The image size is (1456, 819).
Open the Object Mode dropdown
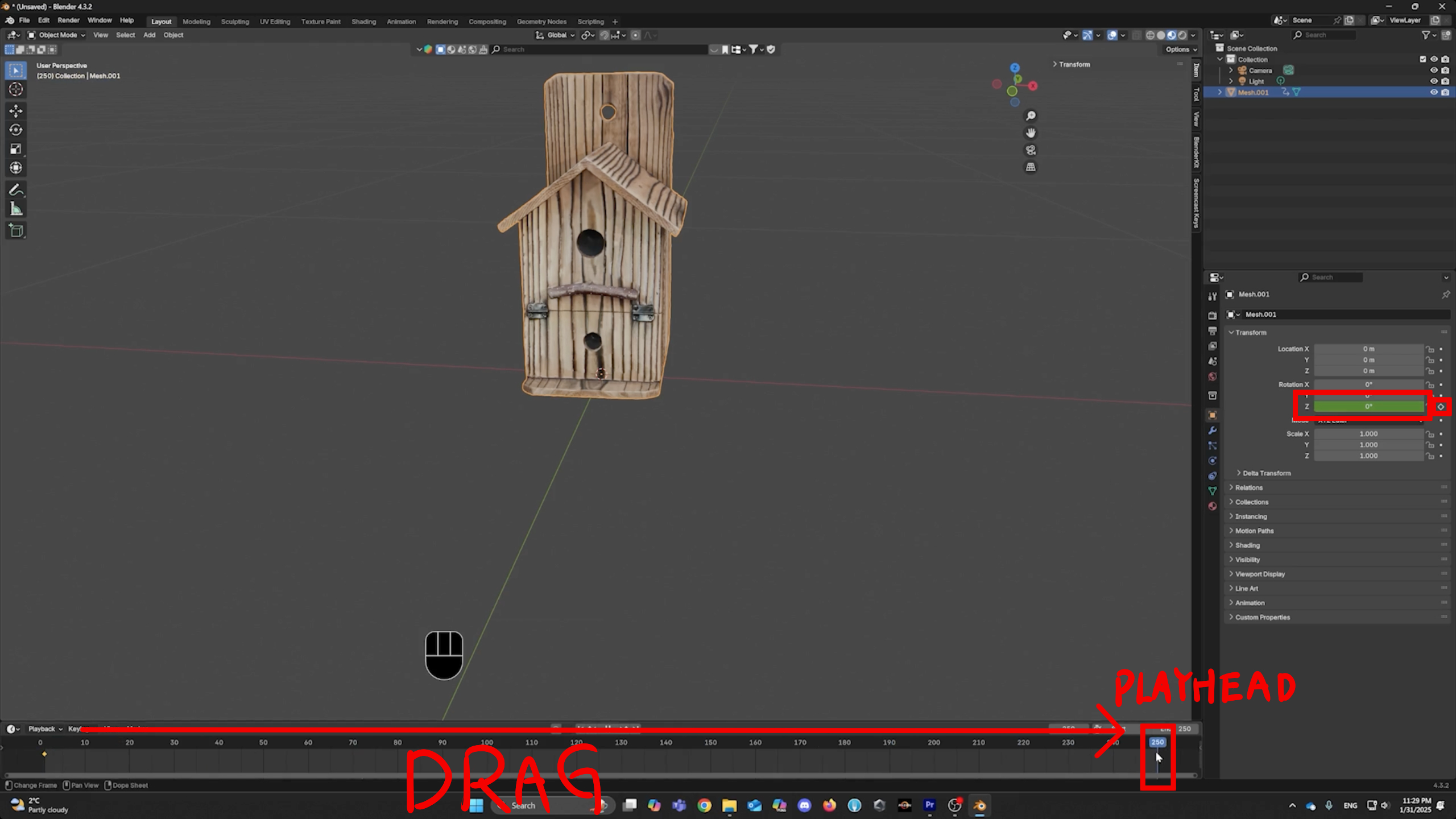coord(57,35)
